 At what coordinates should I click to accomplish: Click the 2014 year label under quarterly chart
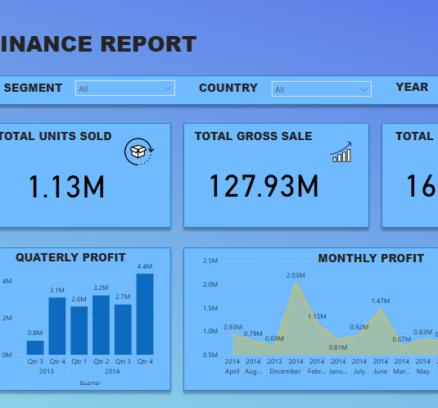(112, 371)
